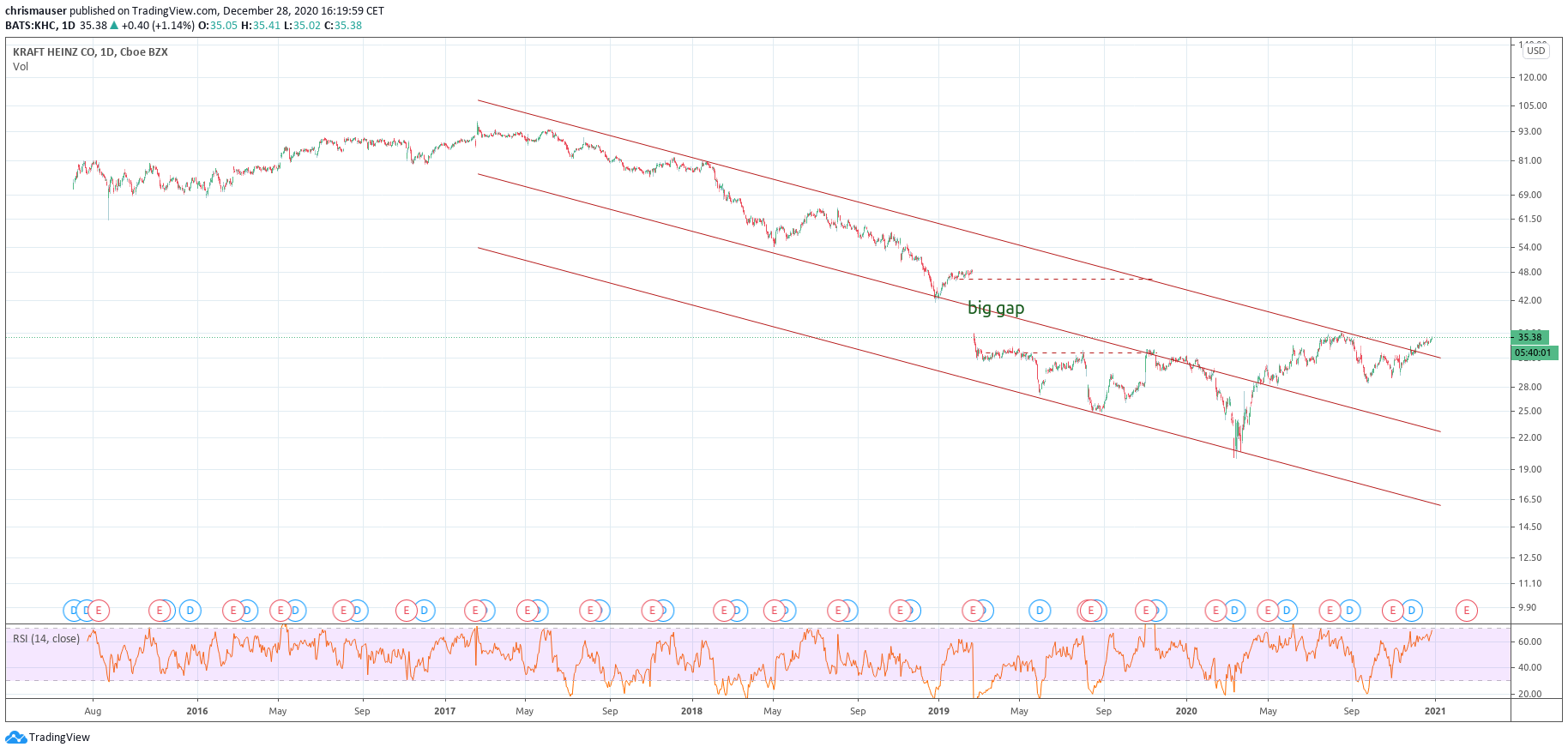Open the dividend marker in early 2020

(1234, 611)
